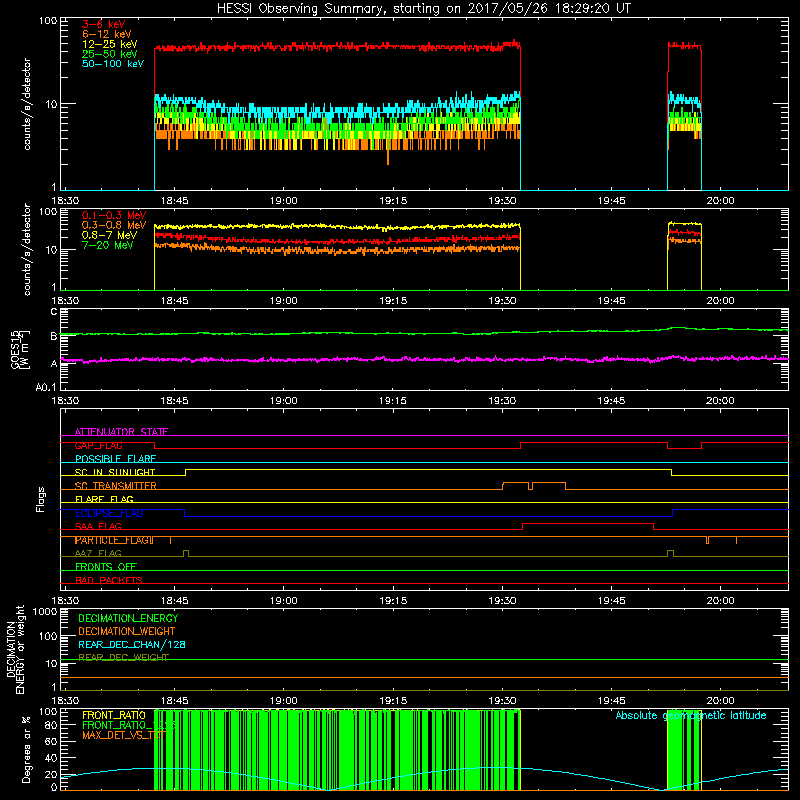Click the vertical Flags axis label
Image resolution: width=800 pixels, height=800 pixels.
click(41, 499)
